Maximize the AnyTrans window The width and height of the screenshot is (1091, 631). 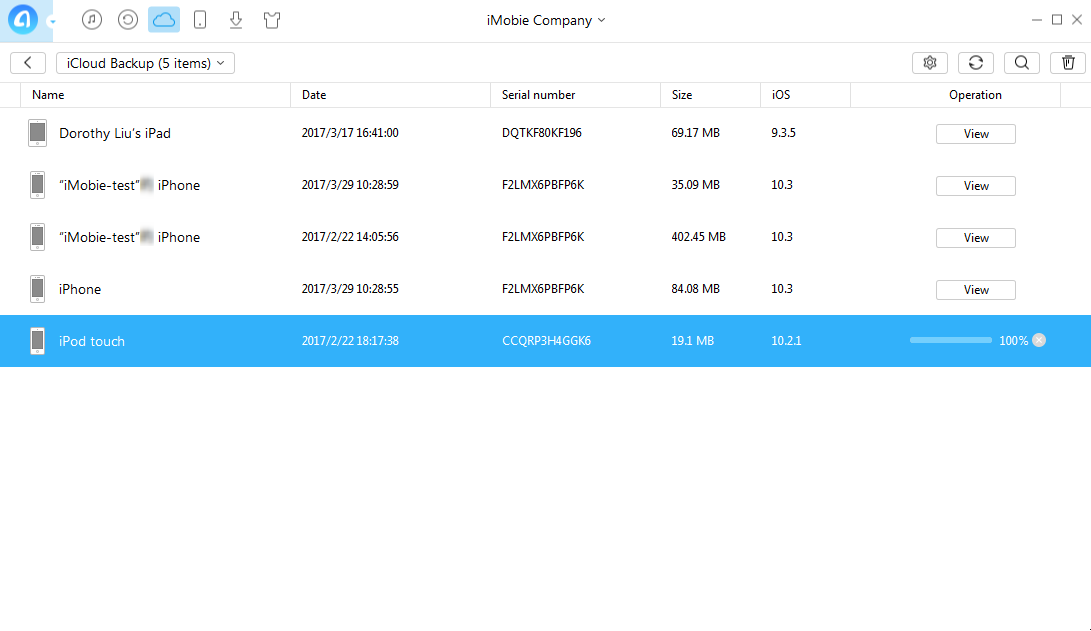click(x=1057, y=19)
